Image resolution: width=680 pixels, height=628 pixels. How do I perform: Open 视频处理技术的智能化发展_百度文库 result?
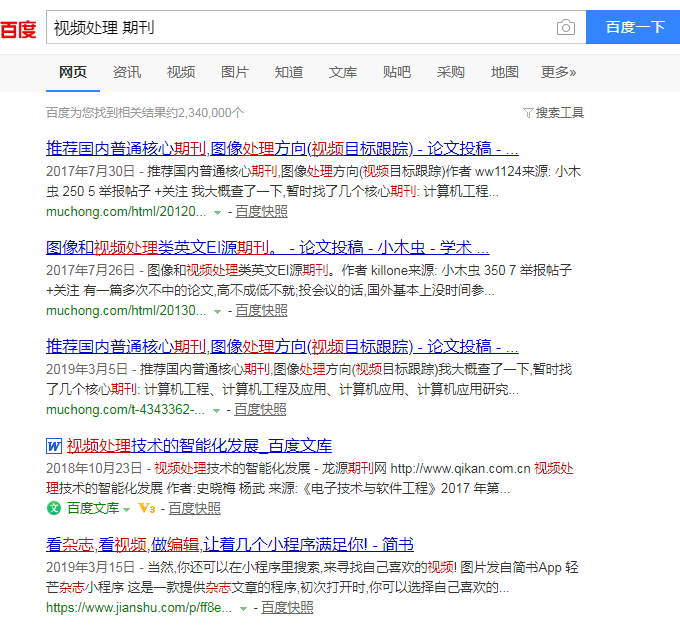(199, 446)
